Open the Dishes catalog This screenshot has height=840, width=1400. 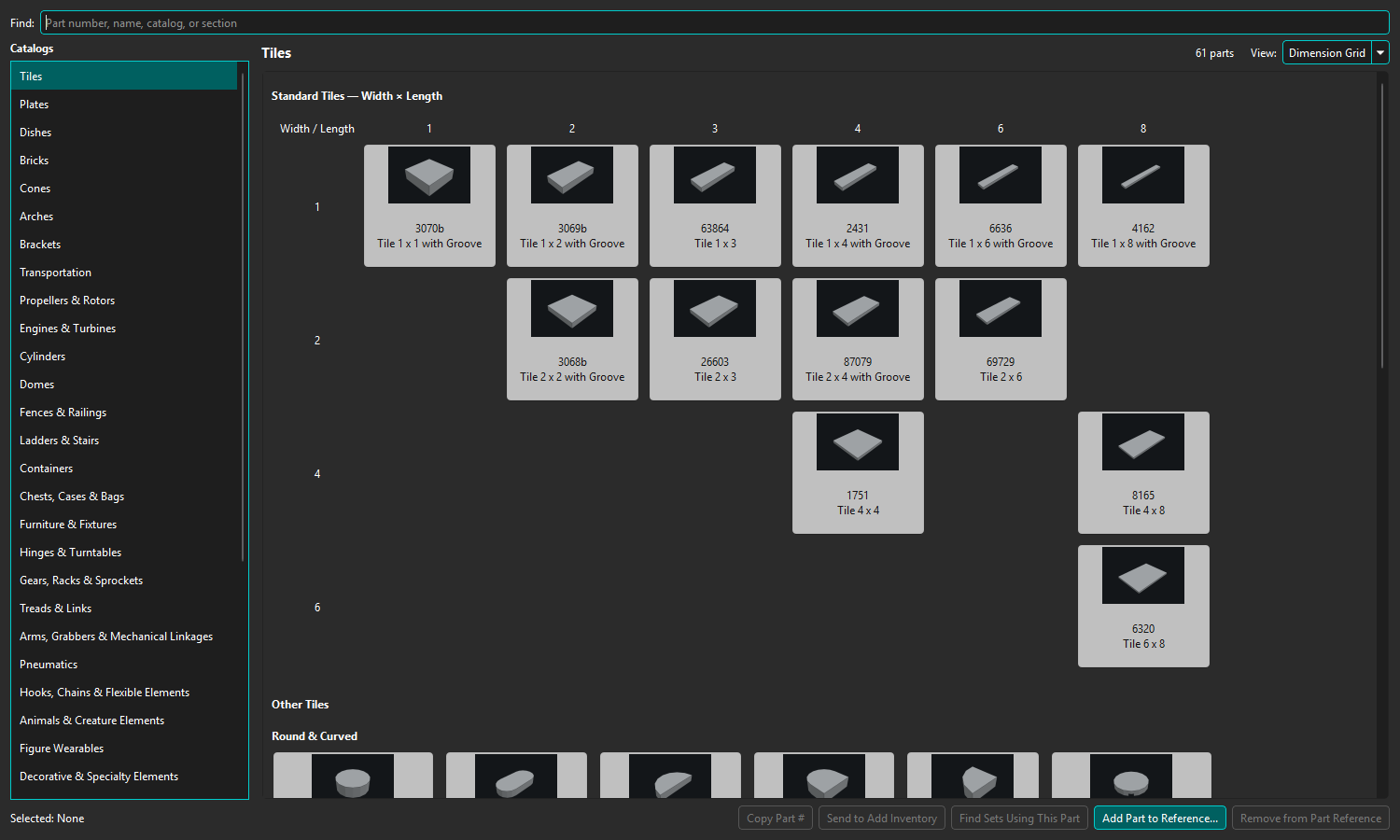pos(124,133)
